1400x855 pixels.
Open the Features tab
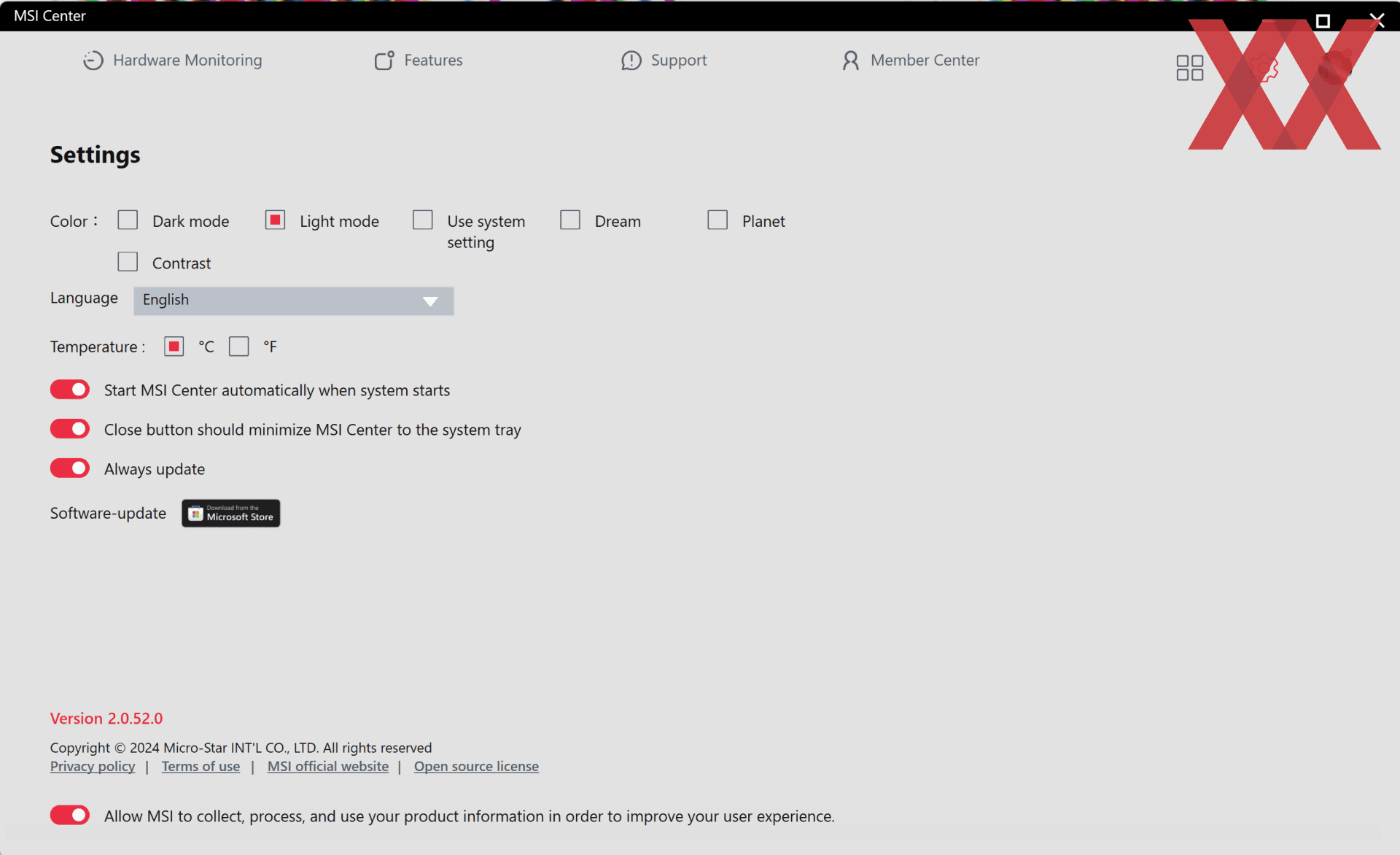[419, 60]
